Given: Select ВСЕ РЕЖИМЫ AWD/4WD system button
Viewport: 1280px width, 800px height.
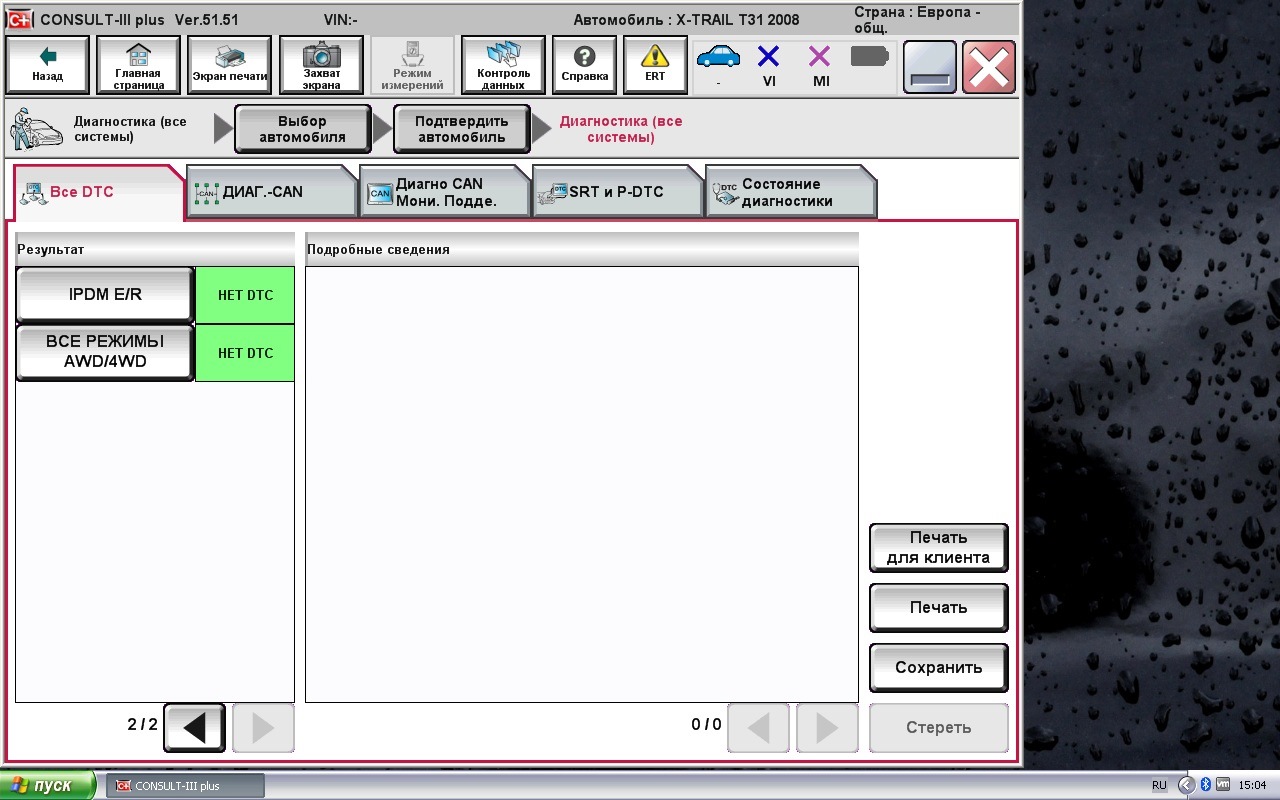Looking at the screenshot, I should pos(105,352).
